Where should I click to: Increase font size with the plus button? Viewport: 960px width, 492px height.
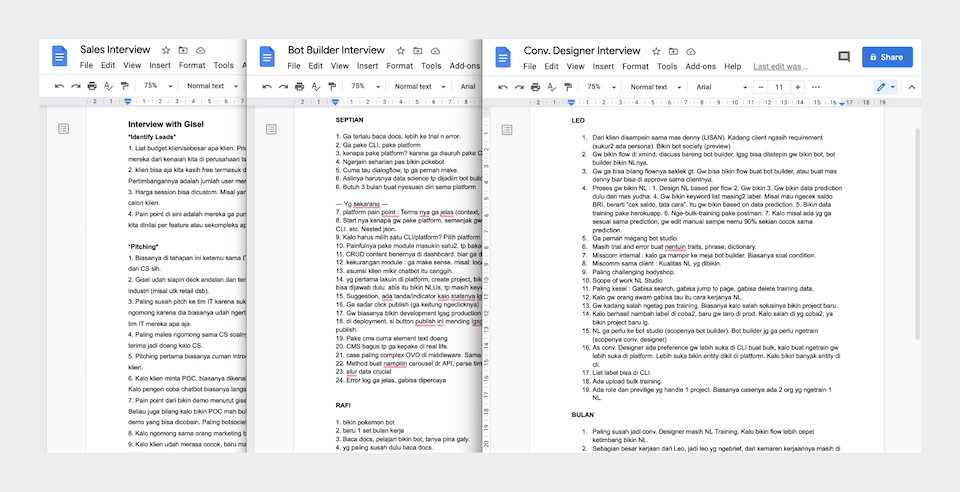point(798,87)
